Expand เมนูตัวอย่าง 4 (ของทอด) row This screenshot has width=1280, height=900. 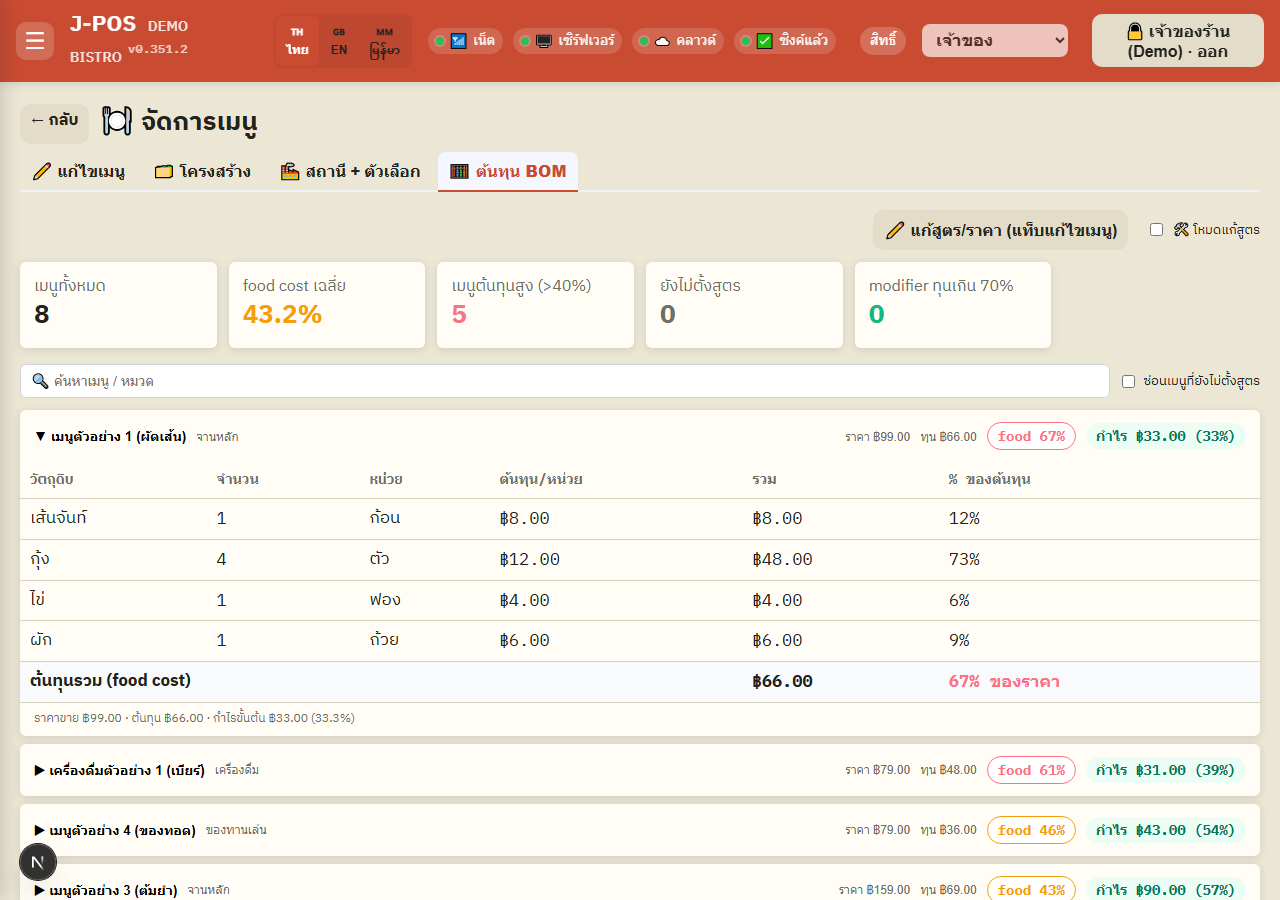point(640,830)
